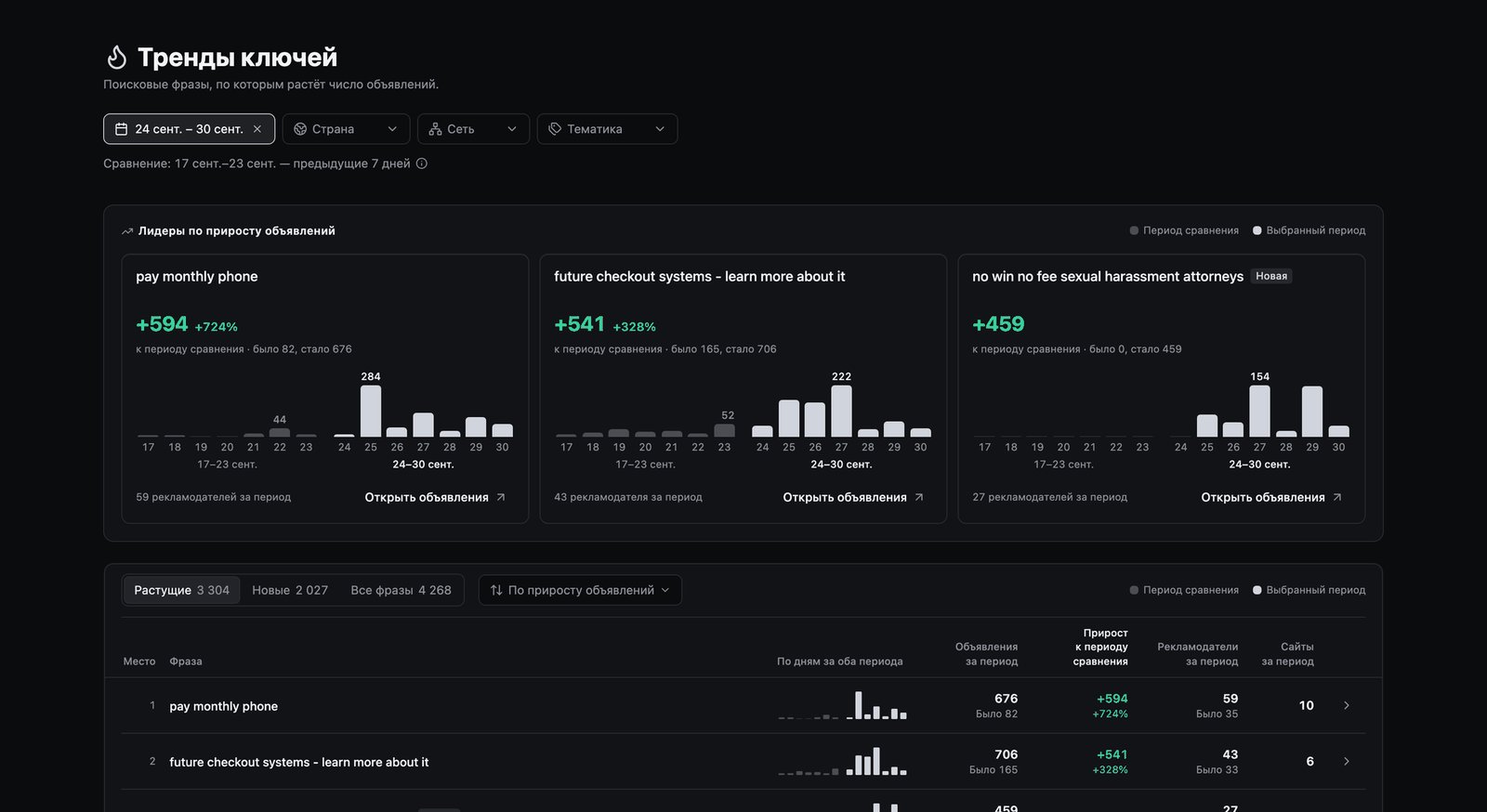This screenshot has width=1487, height=812.
Task: Click the pay monthly phone card title
Action: click(x=197, y=276)
